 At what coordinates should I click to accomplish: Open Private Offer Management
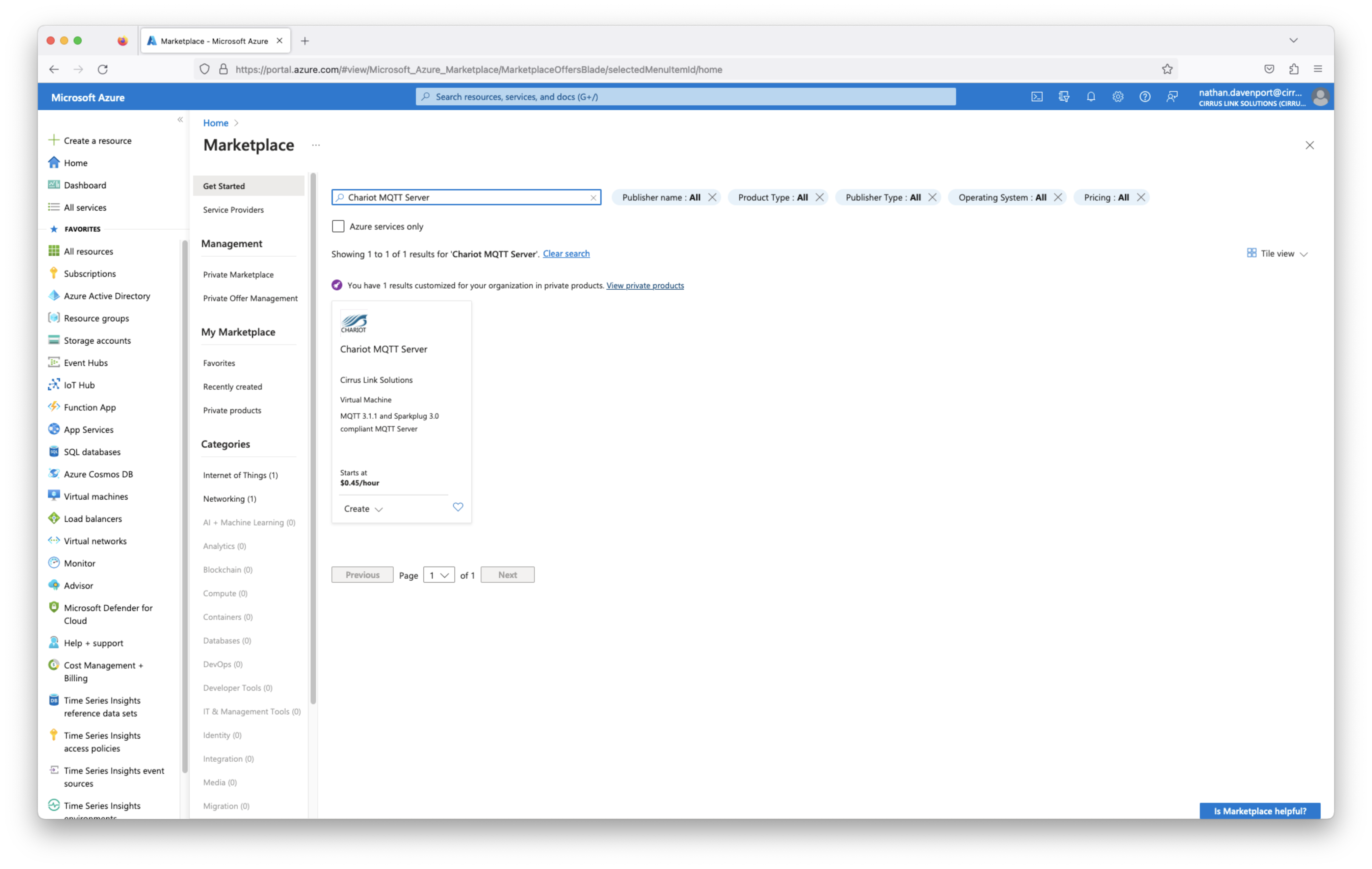coord(249,298)
